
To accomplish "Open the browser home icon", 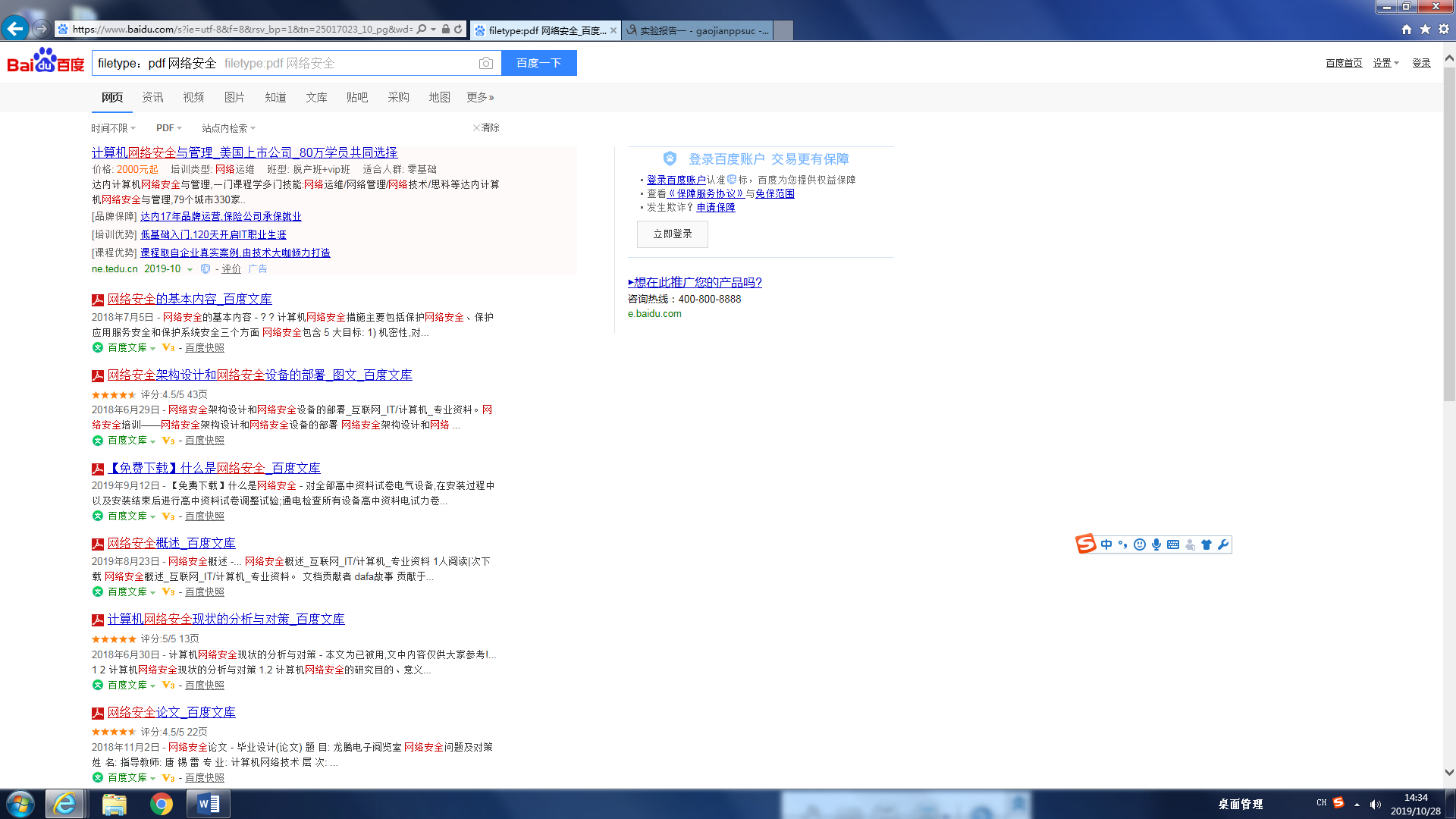I will tap(1407, 29).
